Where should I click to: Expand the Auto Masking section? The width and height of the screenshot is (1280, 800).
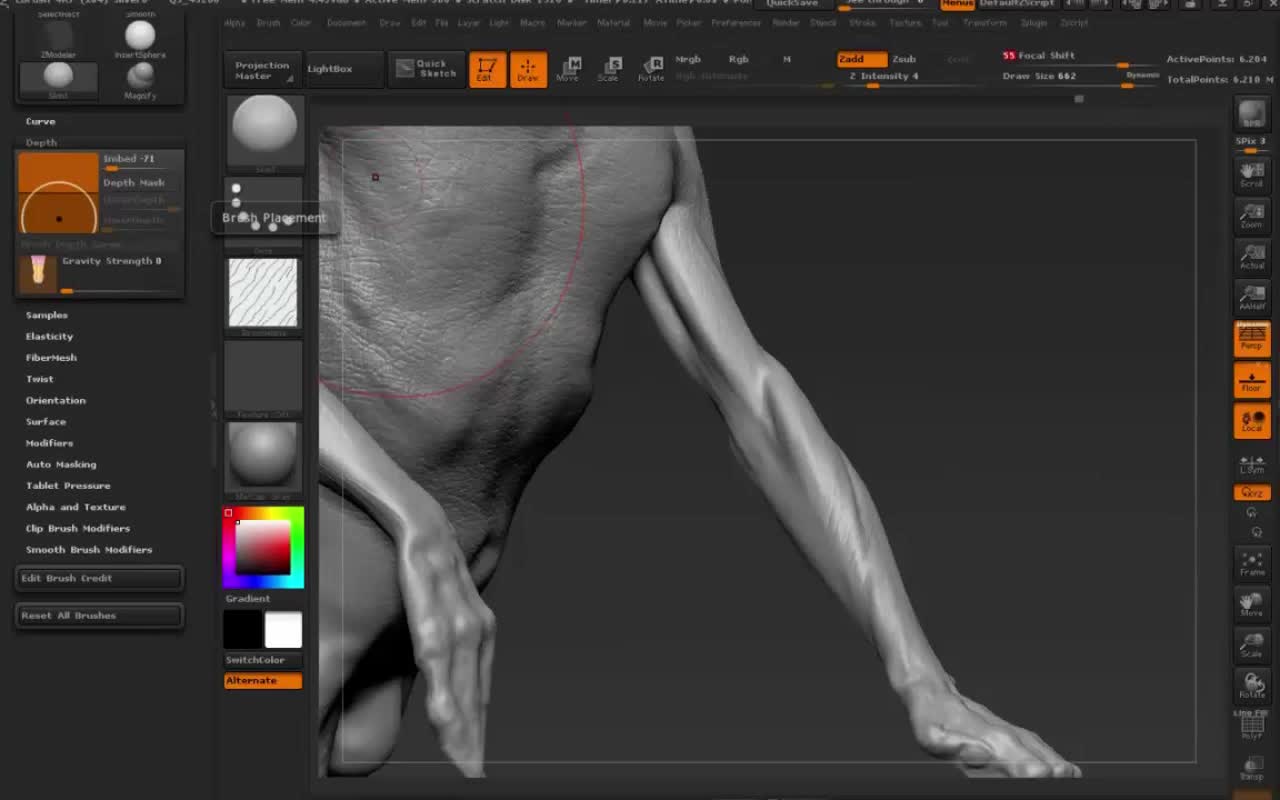(x=61, y=465)
